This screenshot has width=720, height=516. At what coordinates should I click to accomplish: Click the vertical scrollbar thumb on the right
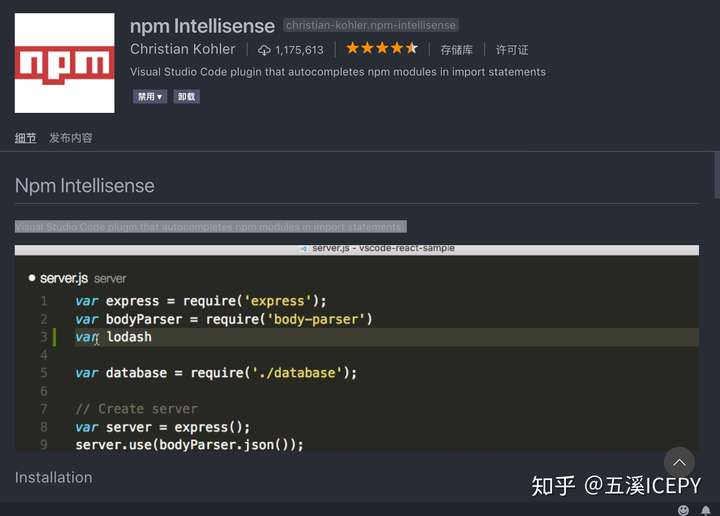(x=717, y=175)
